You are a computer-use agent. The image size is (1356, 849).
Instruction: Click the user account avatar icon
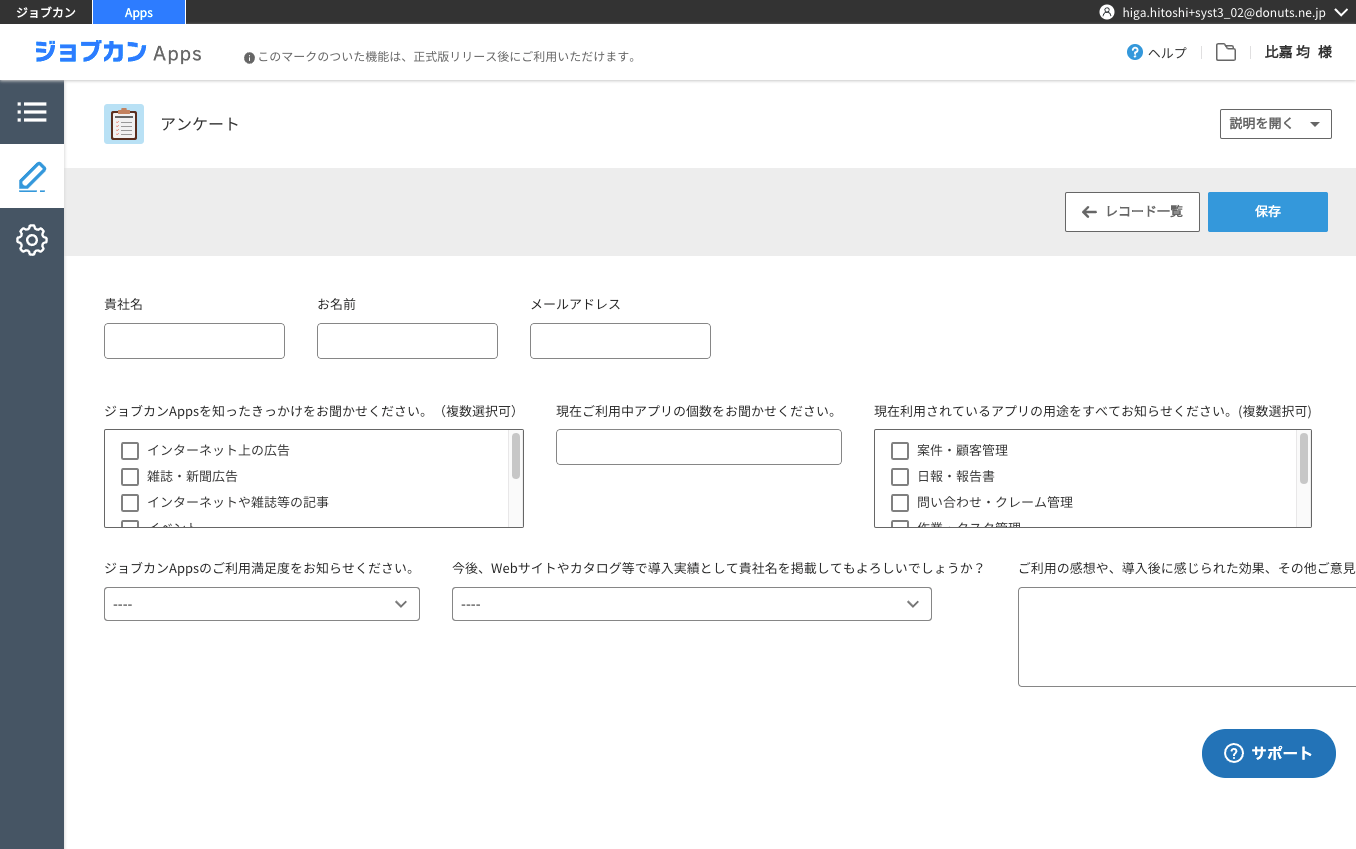point(1106,12)
